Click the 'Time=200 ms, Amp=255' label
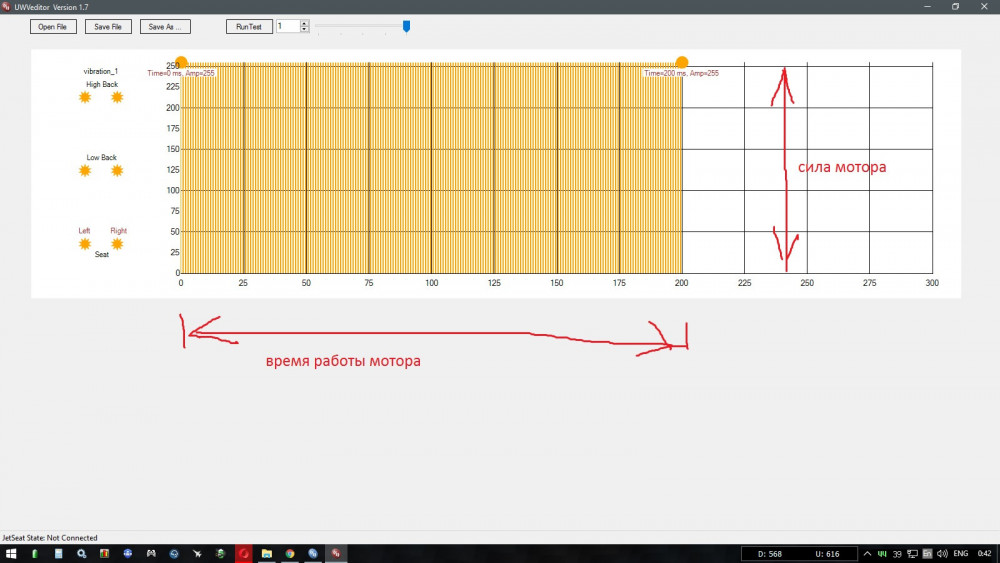Viewport: 1000px width, 563px height. [x=681, y=73]
